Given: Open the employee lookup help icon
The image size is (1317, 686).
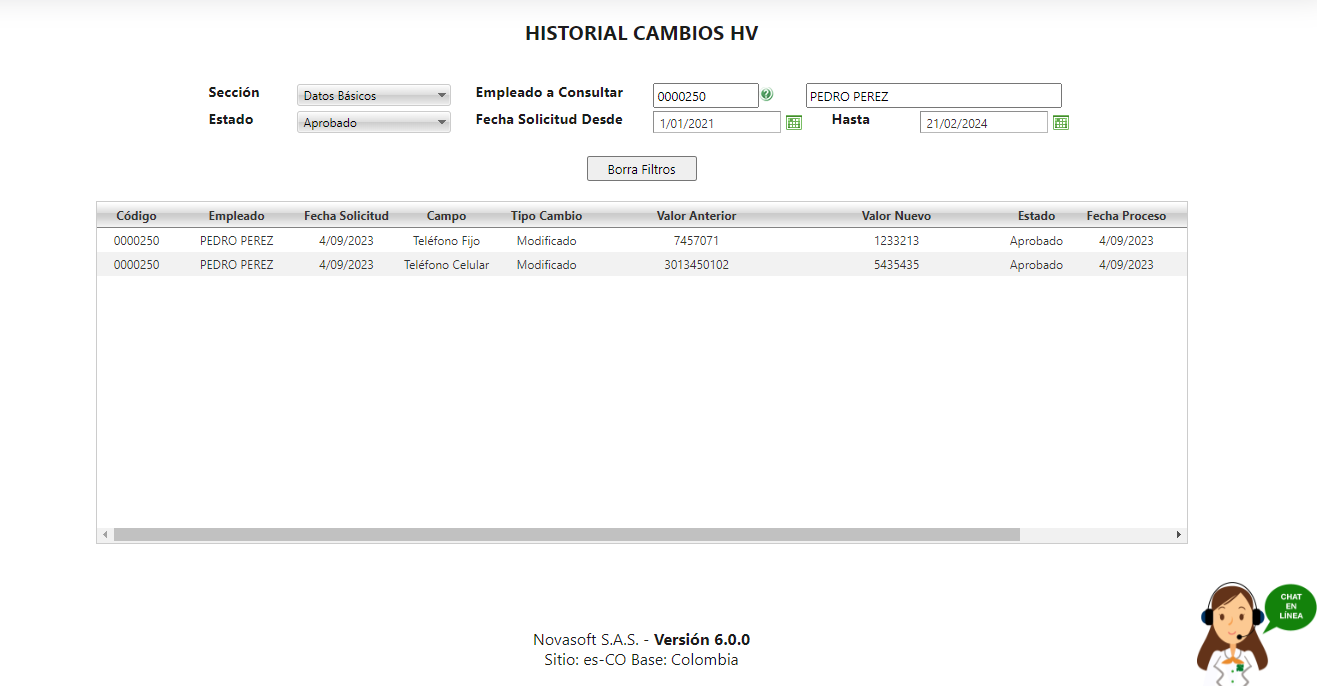Looking at the screenshot, I should coord(767,95).
